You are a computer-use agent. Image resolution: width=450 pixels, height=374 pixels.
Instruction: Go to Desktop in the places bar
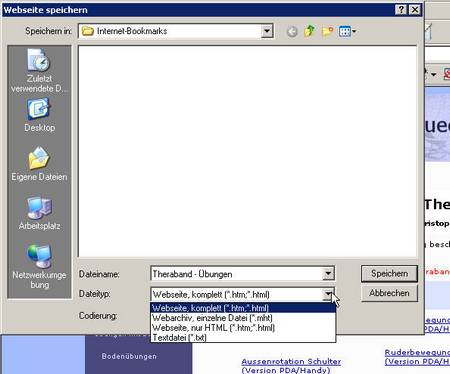[x=39, y=115]
